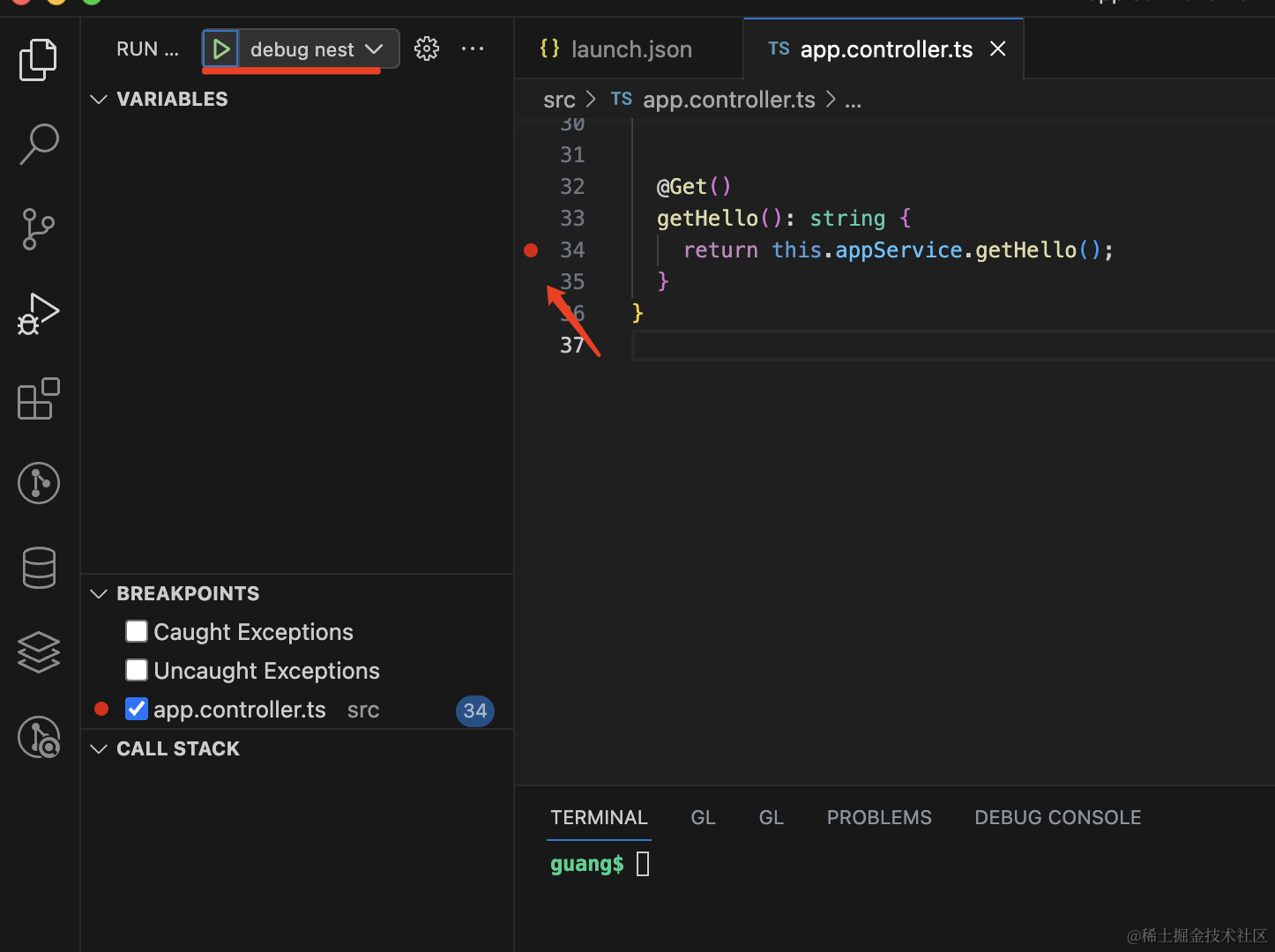Viewport: 1275px width, 952px height.
Task: Open the Search view in activity bar
Action: tap(39, 144)
